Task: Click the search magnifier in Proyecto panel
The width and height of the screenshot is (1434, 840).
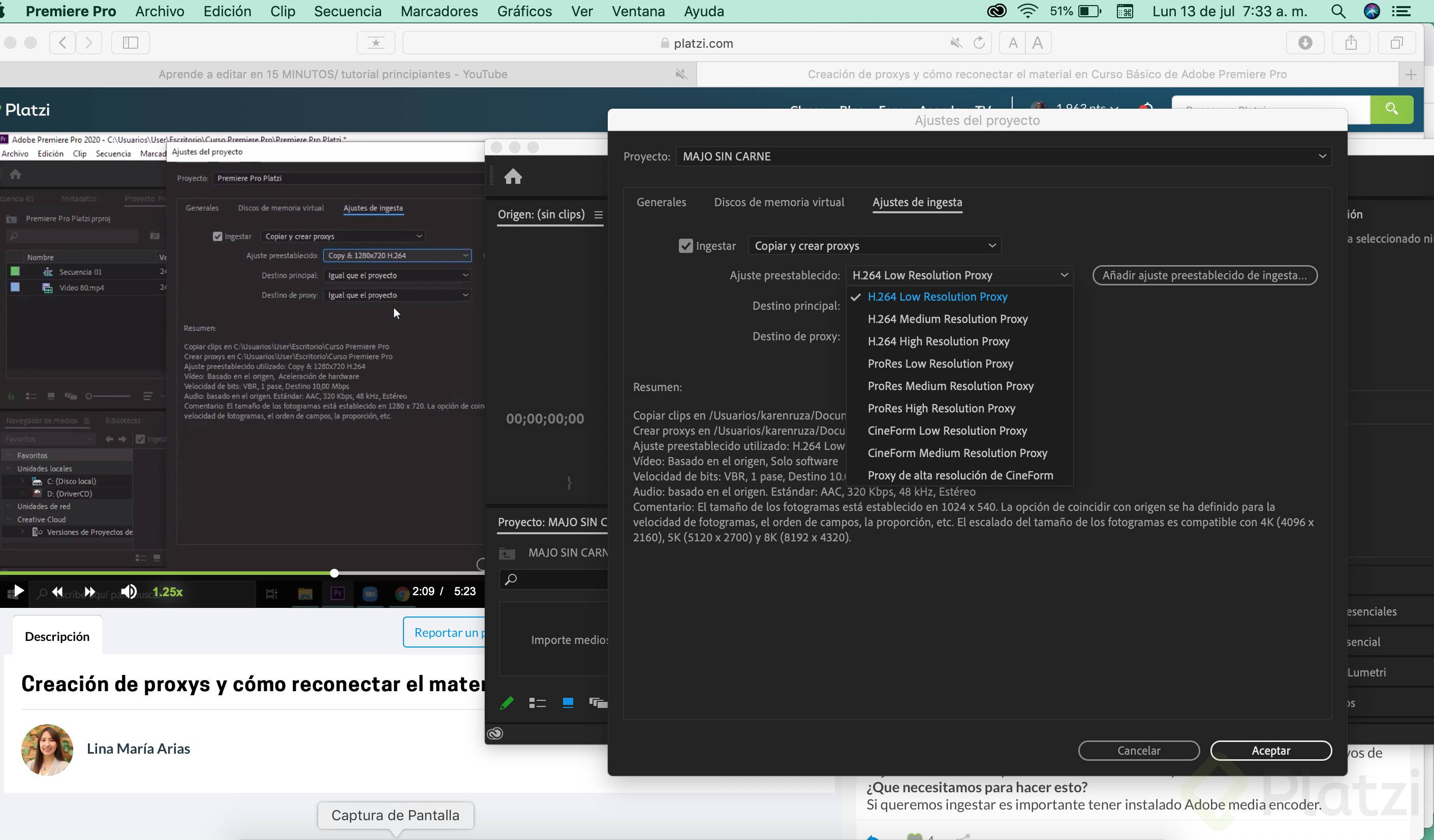Action: tap(511, 579)
